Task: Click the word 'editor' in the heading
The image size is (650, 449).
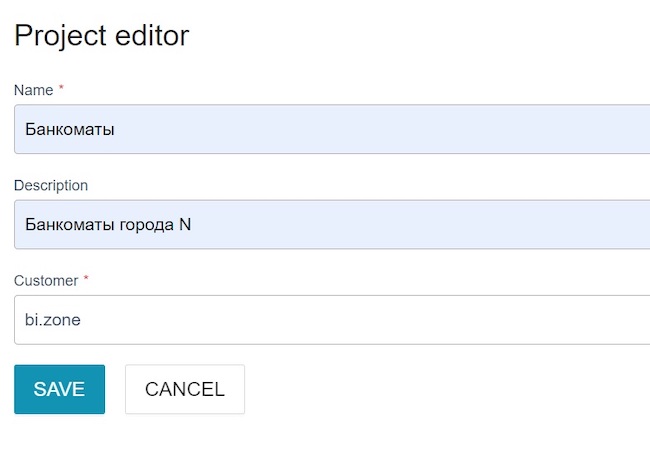Action: pos(150,36)
